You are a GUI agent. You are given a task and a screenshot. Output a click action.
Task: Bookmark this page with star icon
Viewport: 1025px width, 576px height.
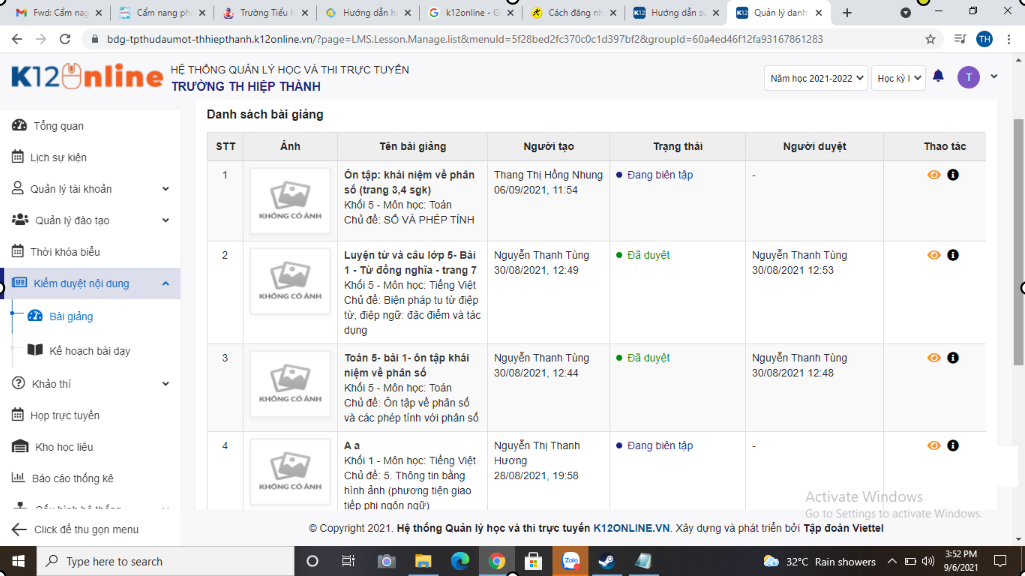pos(930,39)
